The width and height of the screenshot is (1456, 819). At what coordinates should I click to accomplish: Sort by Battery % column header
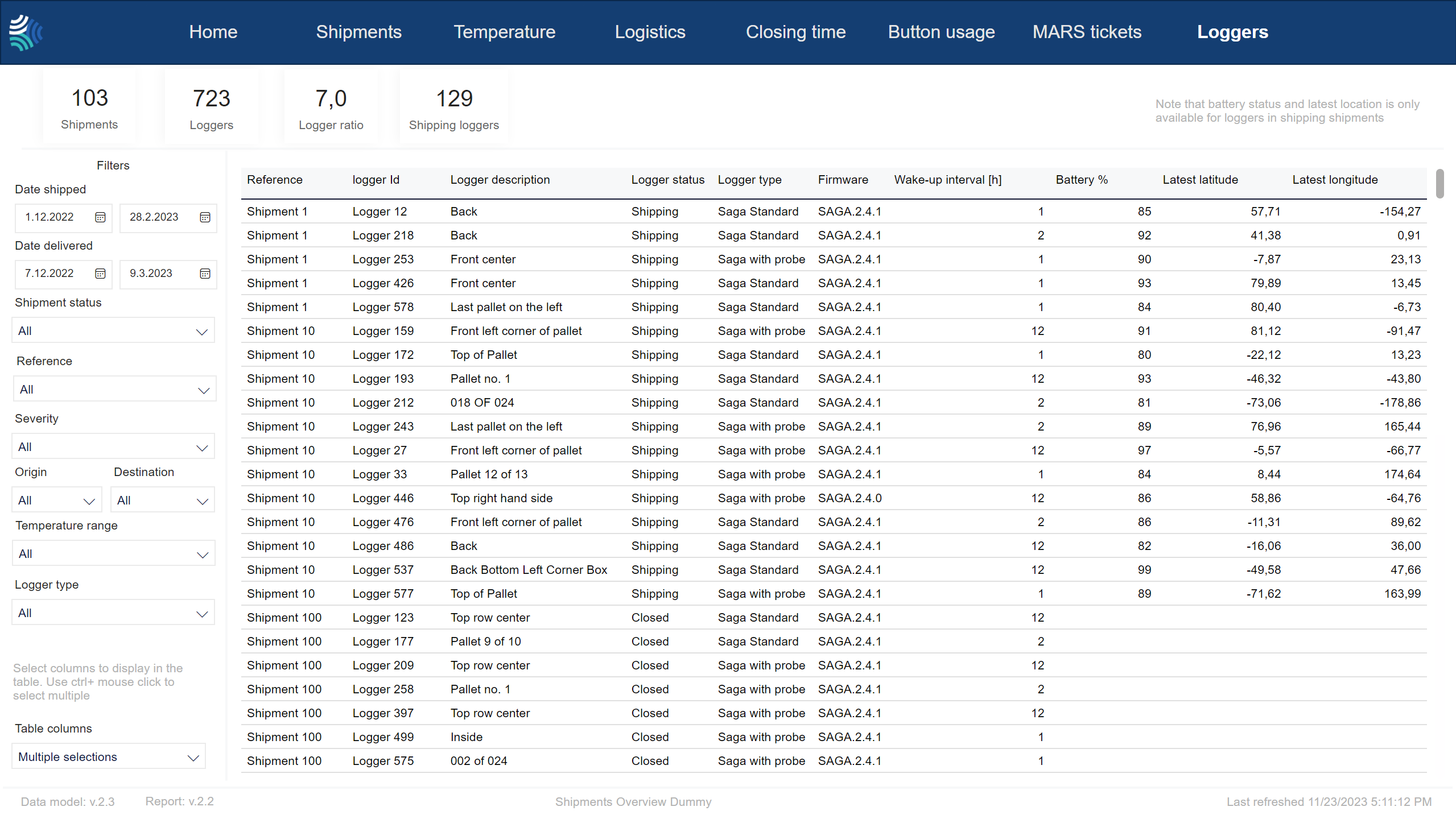pos(1082,180)
